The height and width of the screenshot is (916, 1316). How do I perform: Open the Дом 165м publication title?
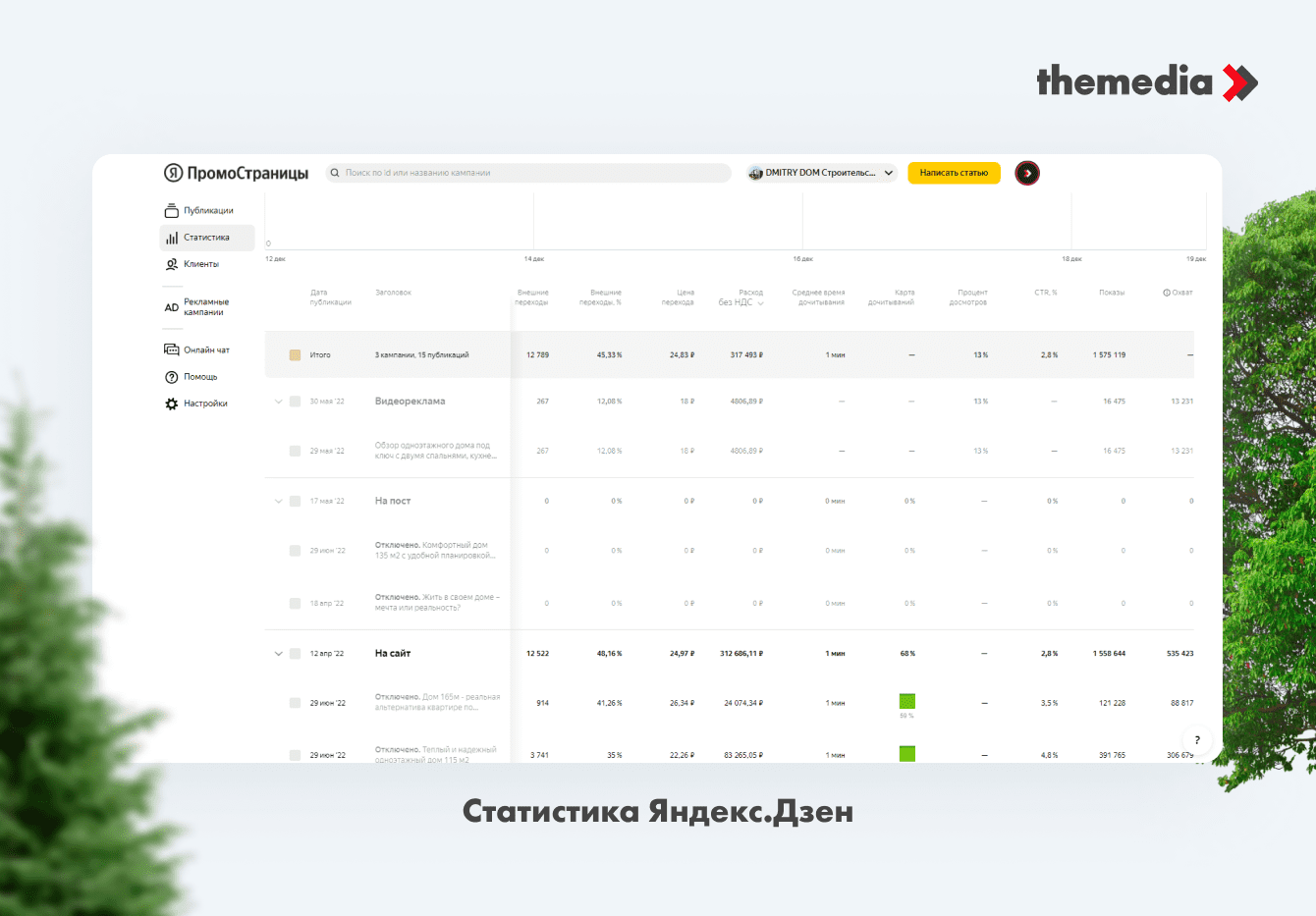pos(438,702)
